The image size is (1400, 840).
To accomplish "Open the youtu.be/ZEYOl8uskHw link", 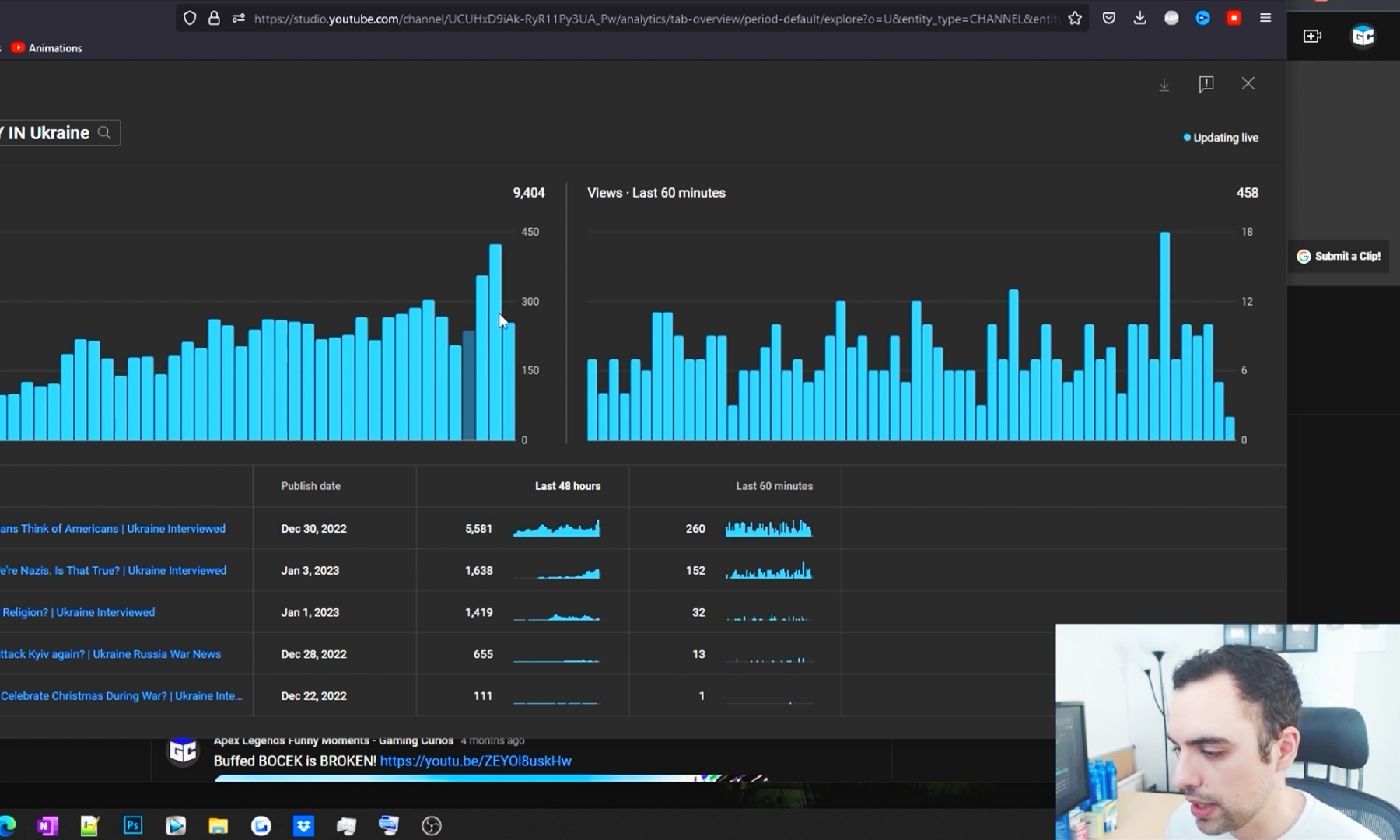I will 475,761.
